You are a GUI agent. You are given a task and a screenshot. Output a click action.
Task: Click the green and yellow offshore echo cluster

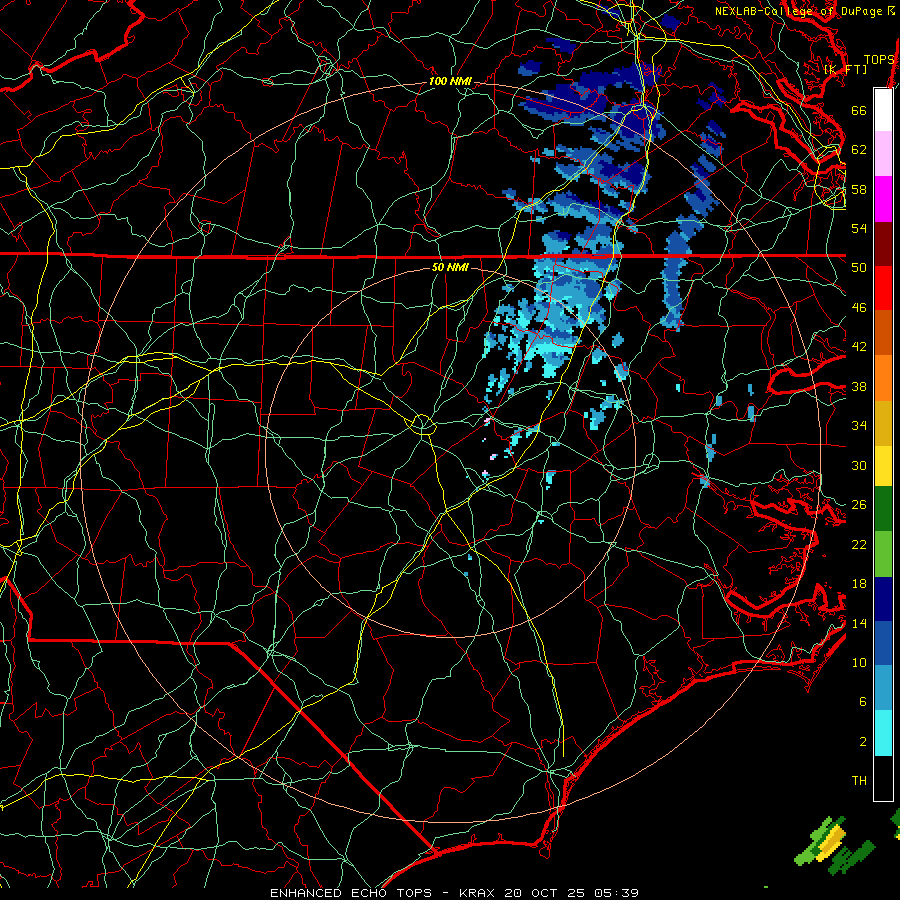[833, 843]
